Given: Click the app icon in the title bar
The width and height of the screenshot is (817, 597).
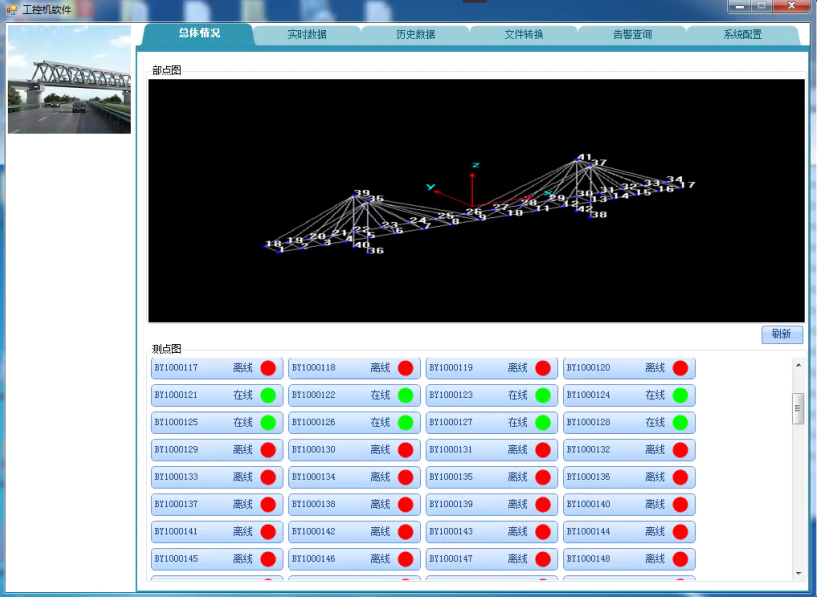Looking at the screenshot, I should click(12, 9).
